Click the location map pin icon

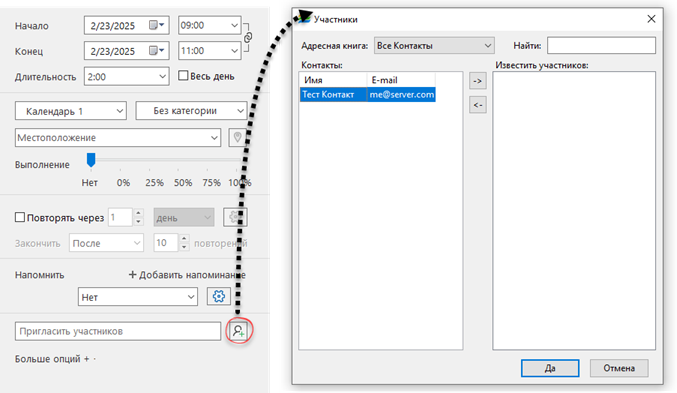tap(237, 138)
